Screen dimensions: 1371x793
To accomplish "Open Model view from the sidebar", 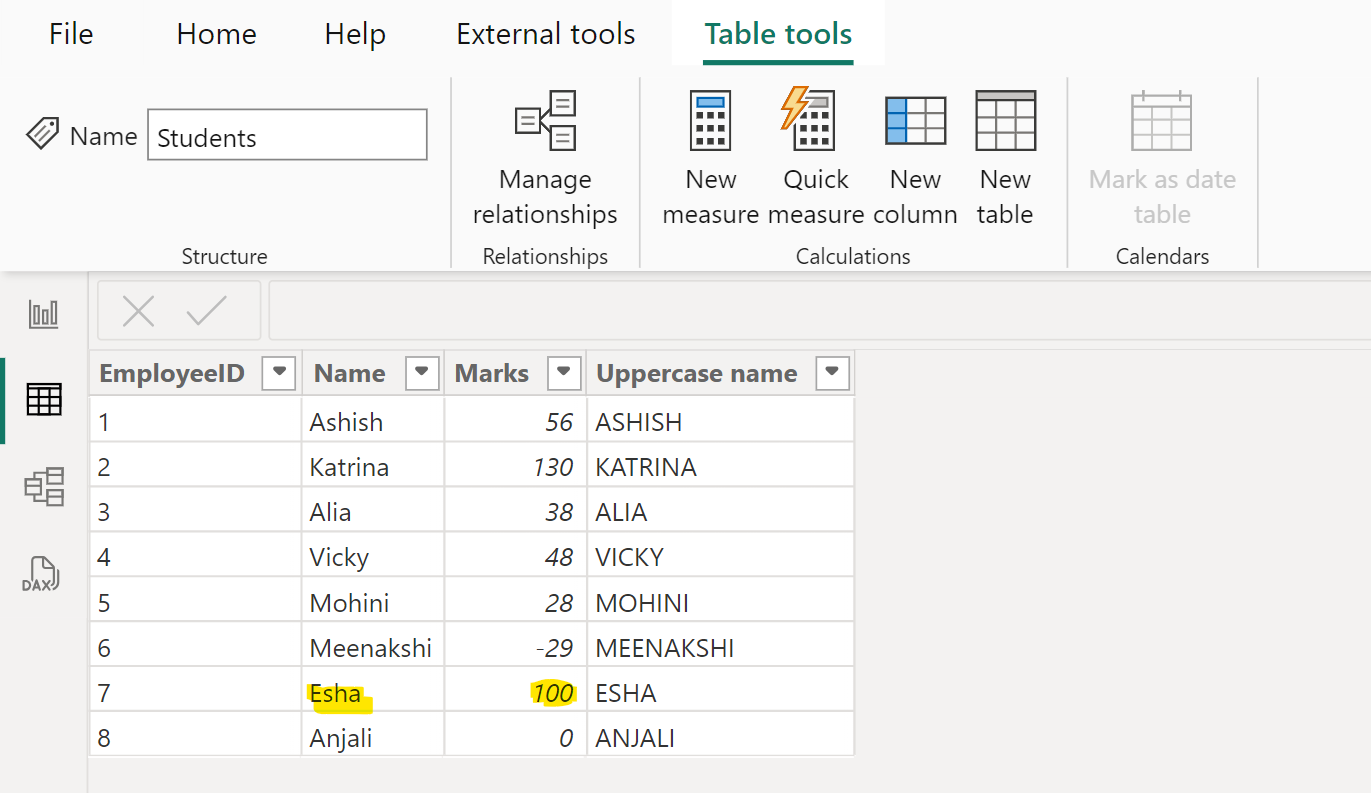I will coord(43,487).
